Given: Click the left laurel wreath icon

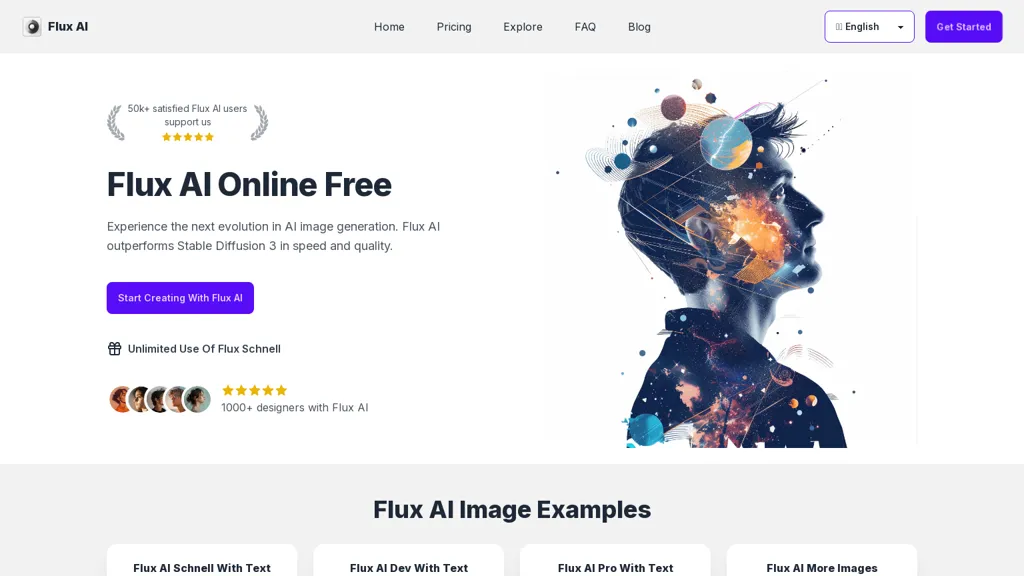Looking at the screenshot, I should [116, 123].
